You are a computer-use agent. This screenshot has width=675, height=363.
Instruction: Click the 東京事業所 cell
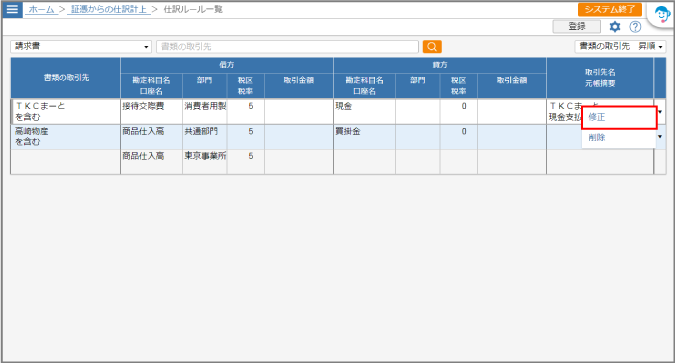pyautogui.click(x=205, y=161)
